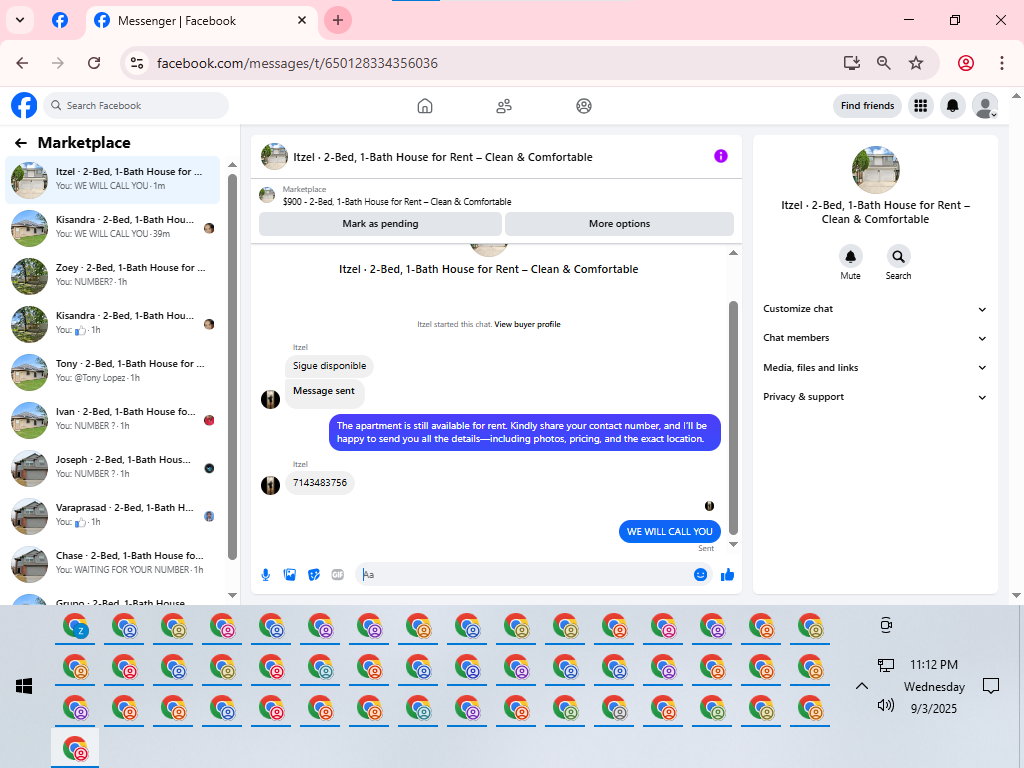
Task: Expand the Customize chat section
Action: coord(875,309)
